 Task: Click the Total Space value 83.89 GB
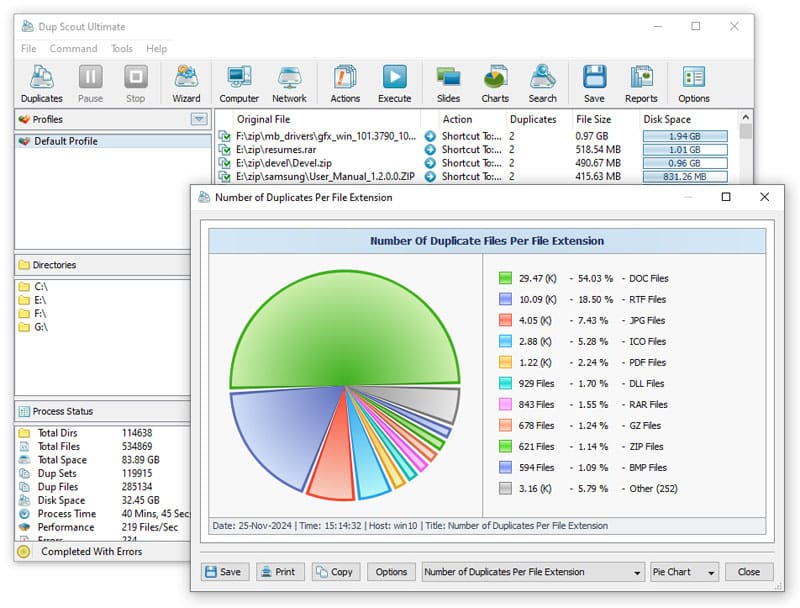tap(140, 460)
